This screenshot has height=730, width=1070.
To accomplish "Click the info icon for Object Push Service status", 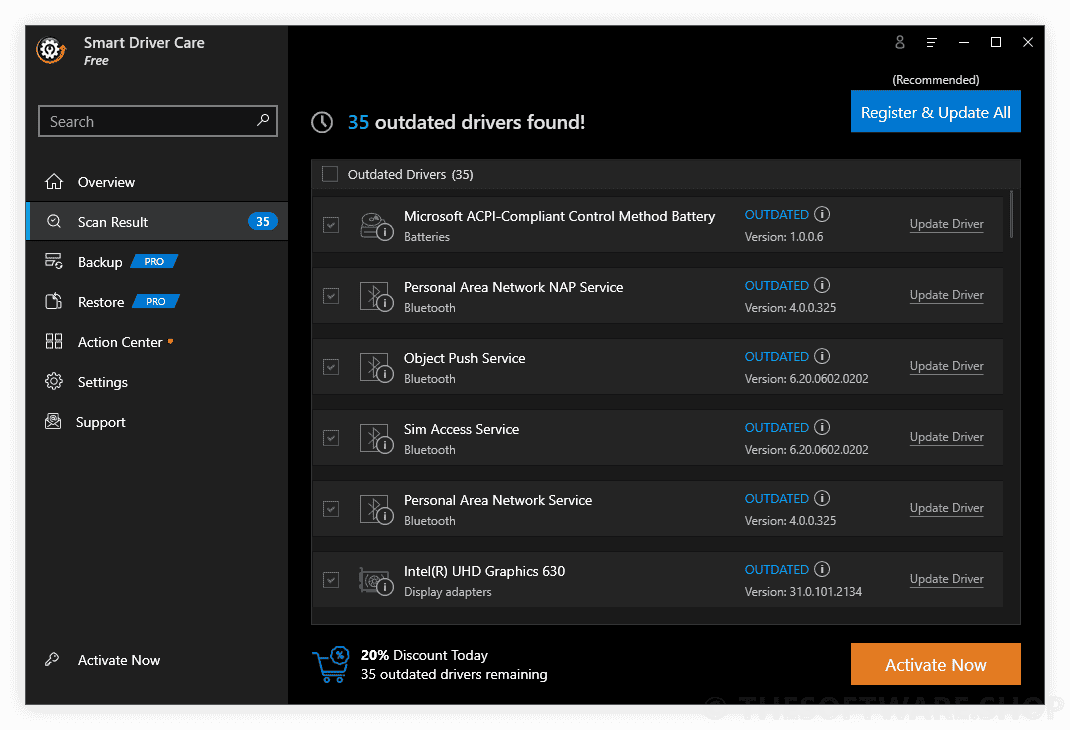I will coord(822,356).
